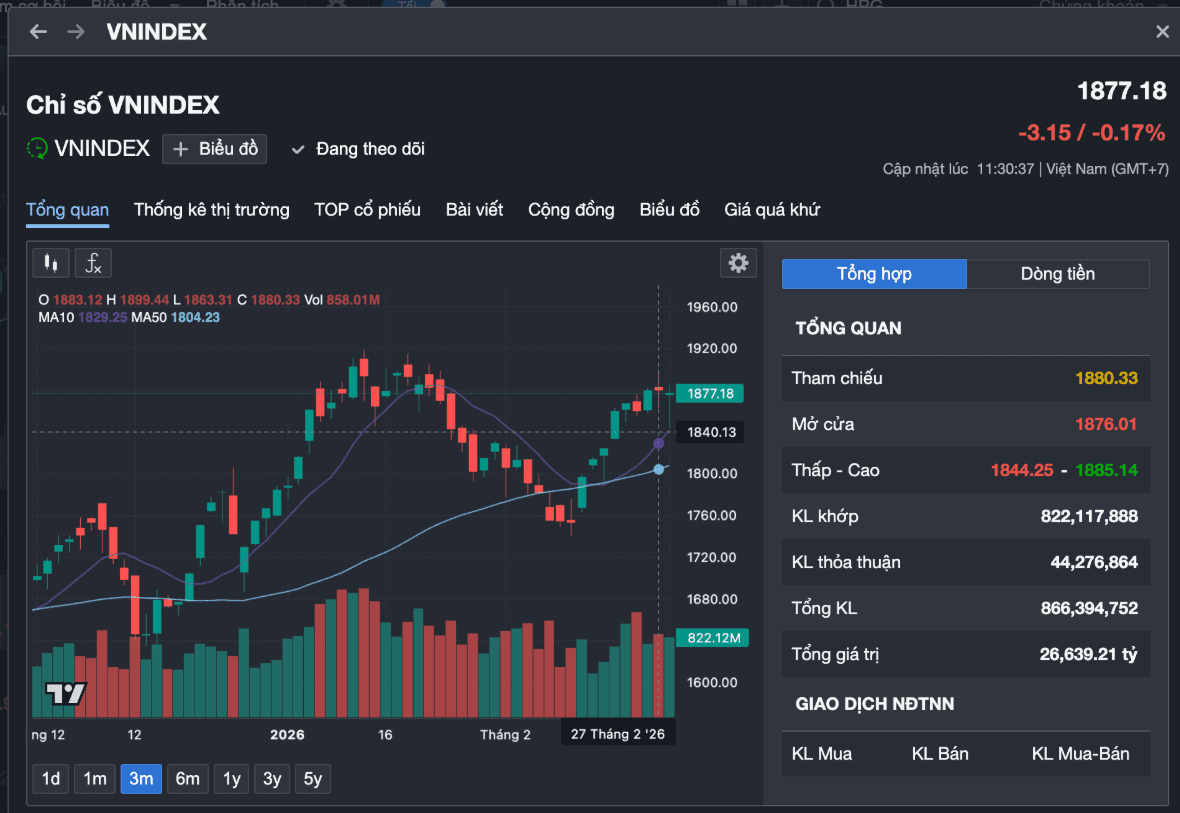1180x813 pixels.
Task: Click the 822.12M volume label
Action: 713,638
